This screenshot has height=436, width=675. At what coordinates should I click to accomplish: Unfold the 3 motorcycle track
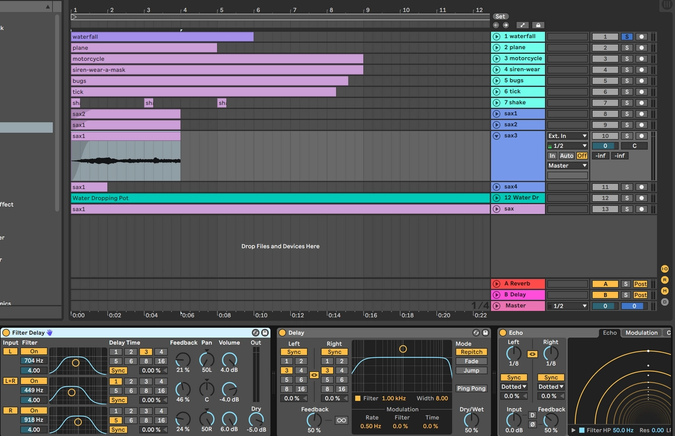pos(496,58)
